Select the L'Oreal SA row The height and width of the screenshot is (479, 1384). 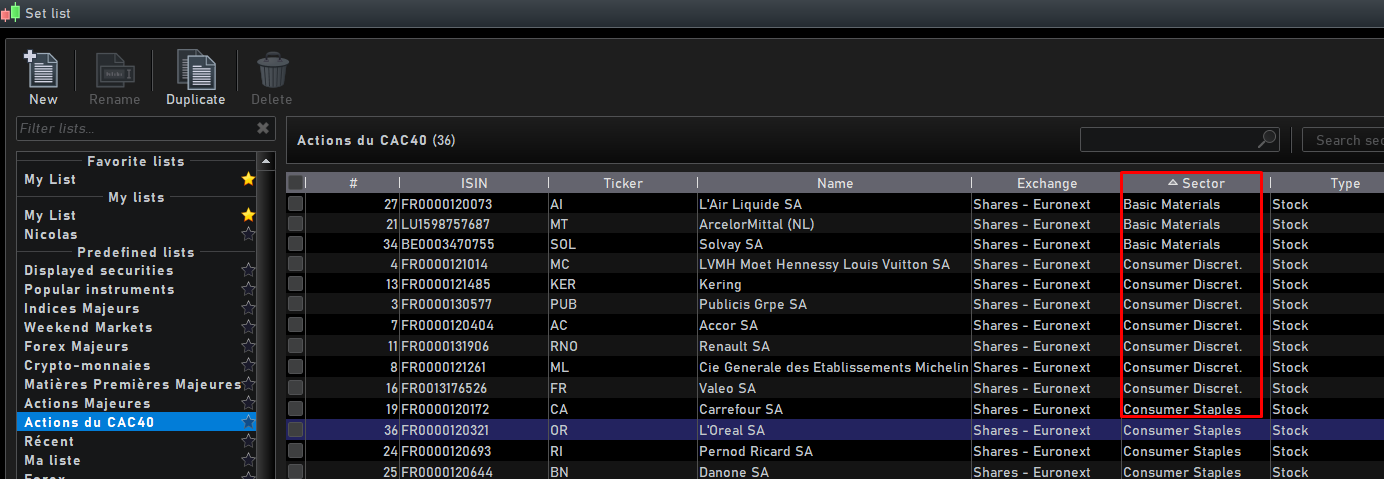pos(835,430)
